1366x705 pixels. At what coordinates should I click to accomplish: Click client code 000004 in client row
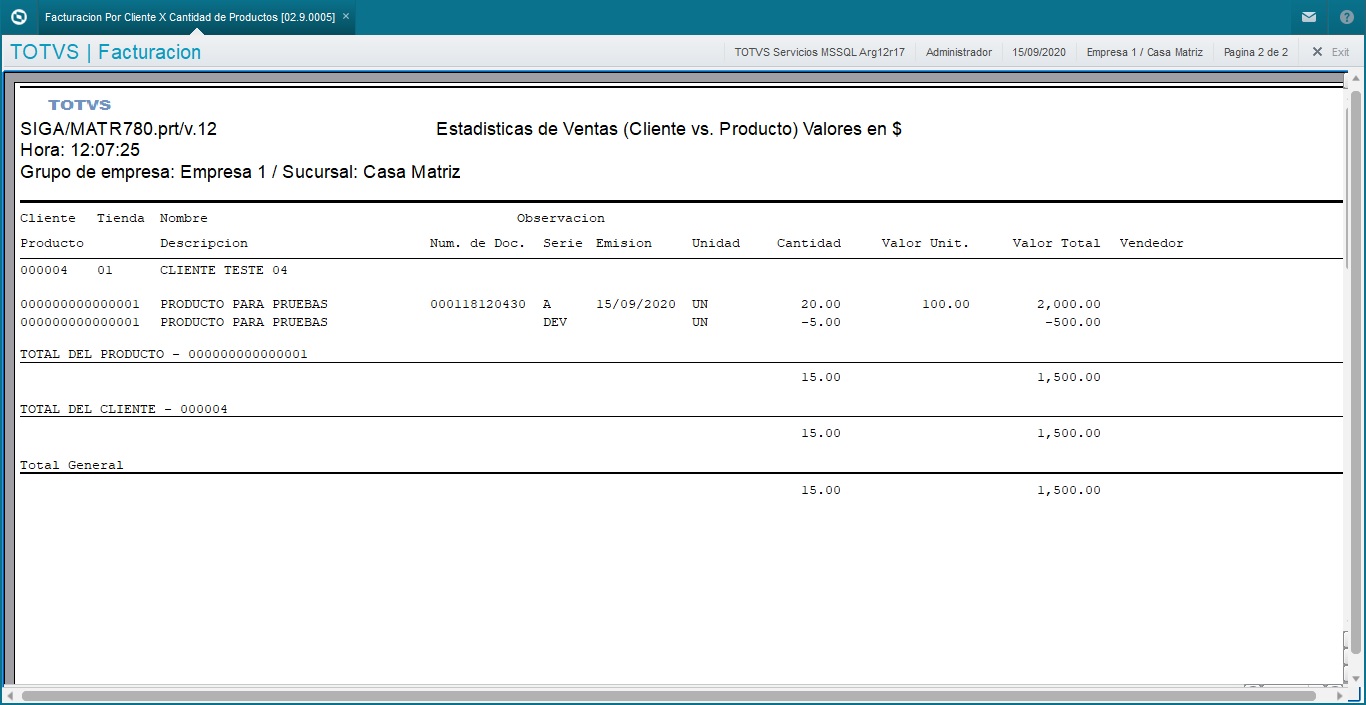[44, 270]
